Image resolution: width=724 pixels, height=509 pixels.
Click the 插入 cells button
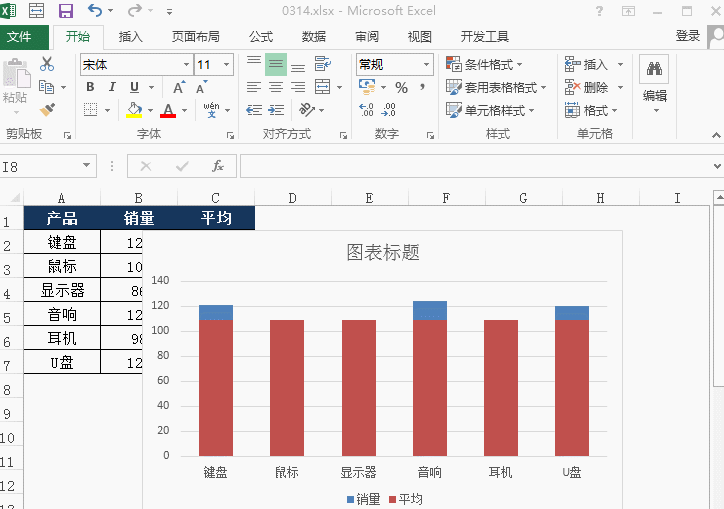586,65
